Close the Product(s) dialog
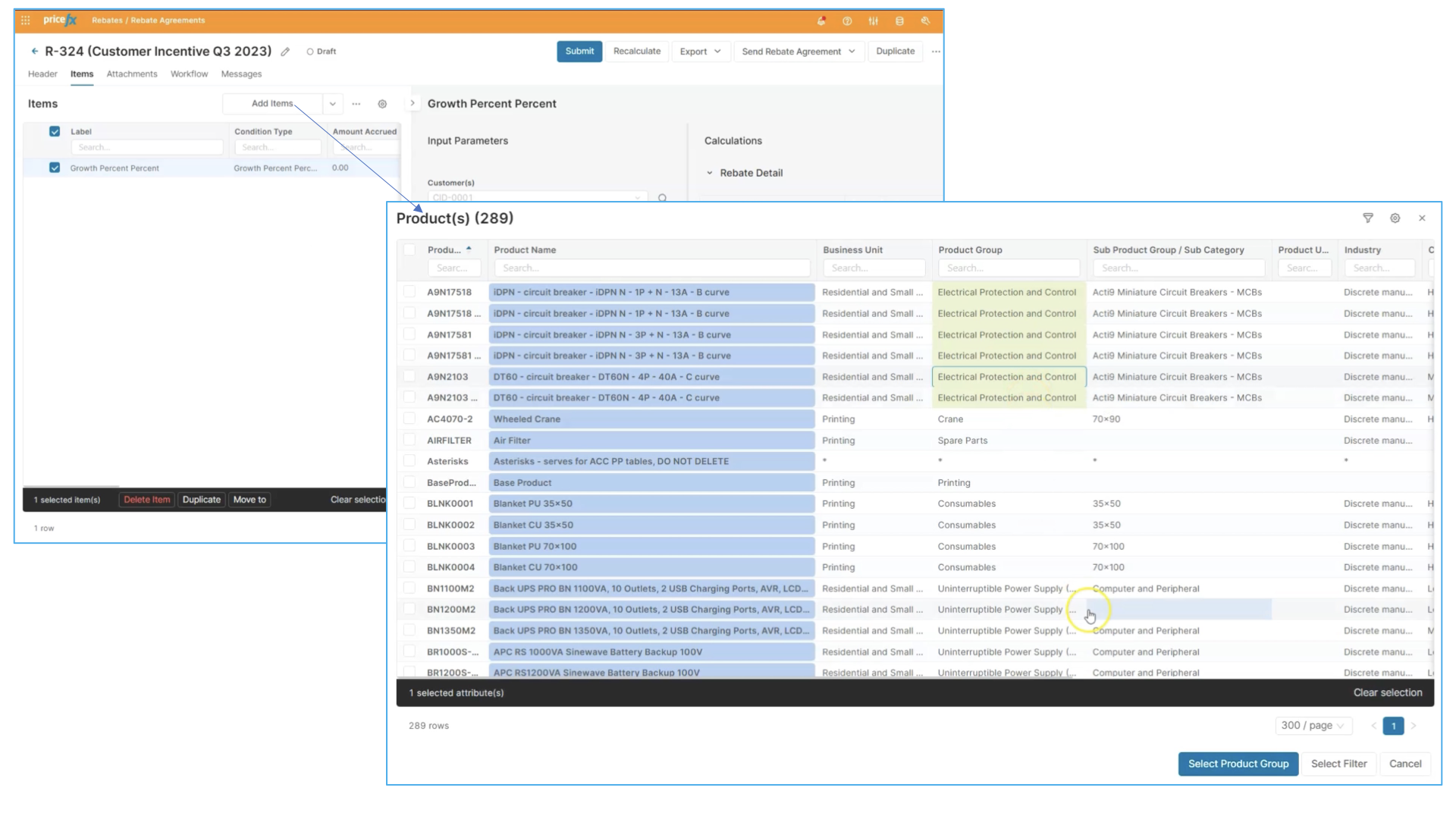Image resolution: width=1456 pixels, height=819 pixels. [1422, 218]
